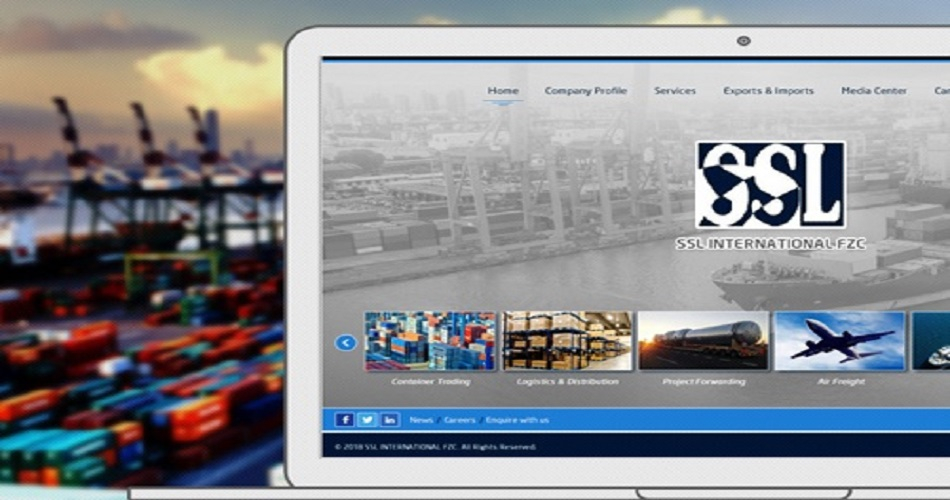The width and height of the screenshot is (950, 500).
Task: Click the SSL INTERNATIONAL FZC title text
Action: [770, 244]
